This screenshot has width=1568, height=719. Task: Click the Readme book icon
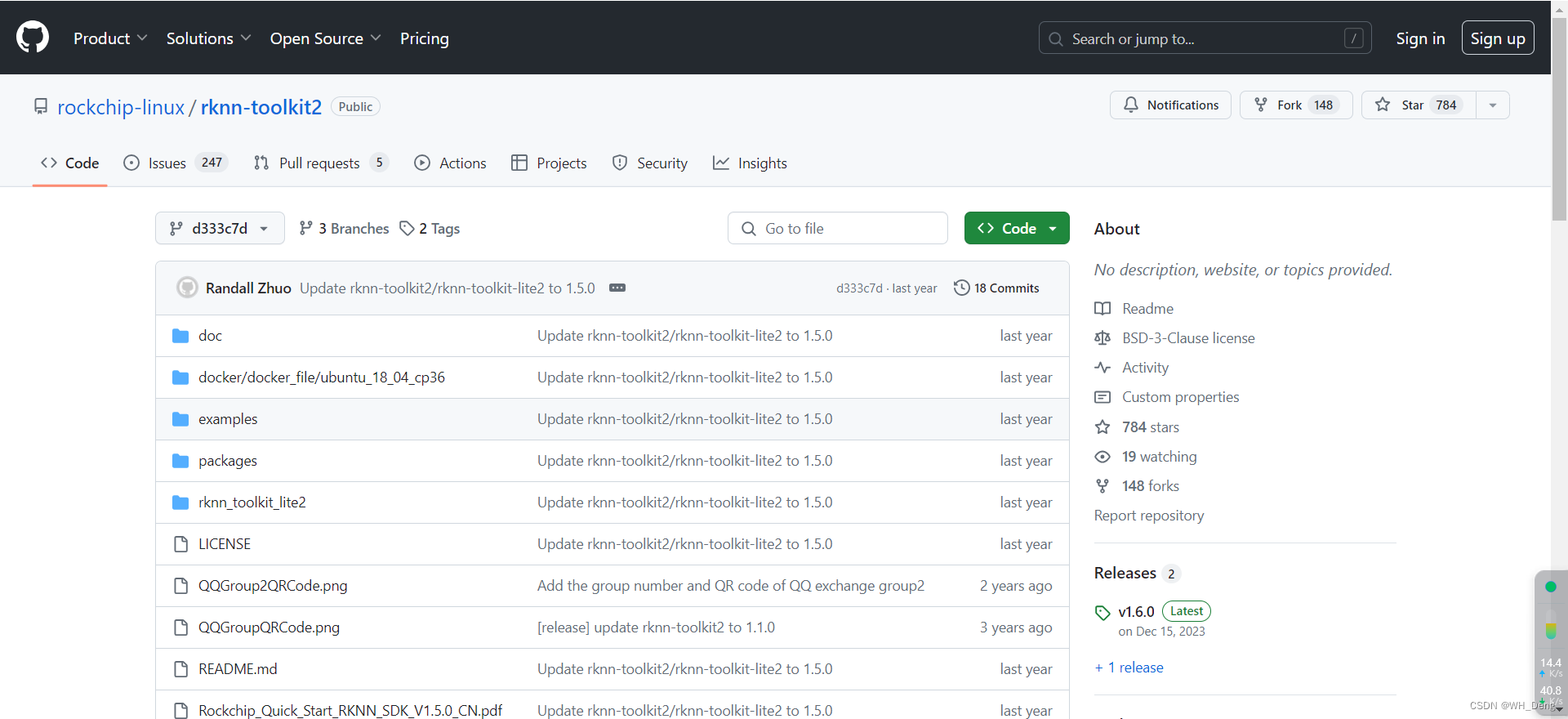pyautogui.click(x=1102, y=309)
